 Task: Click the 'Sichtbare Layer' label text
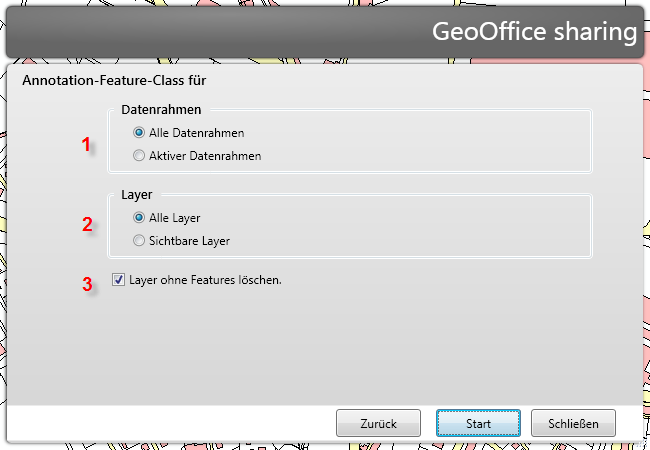(189, 241)
